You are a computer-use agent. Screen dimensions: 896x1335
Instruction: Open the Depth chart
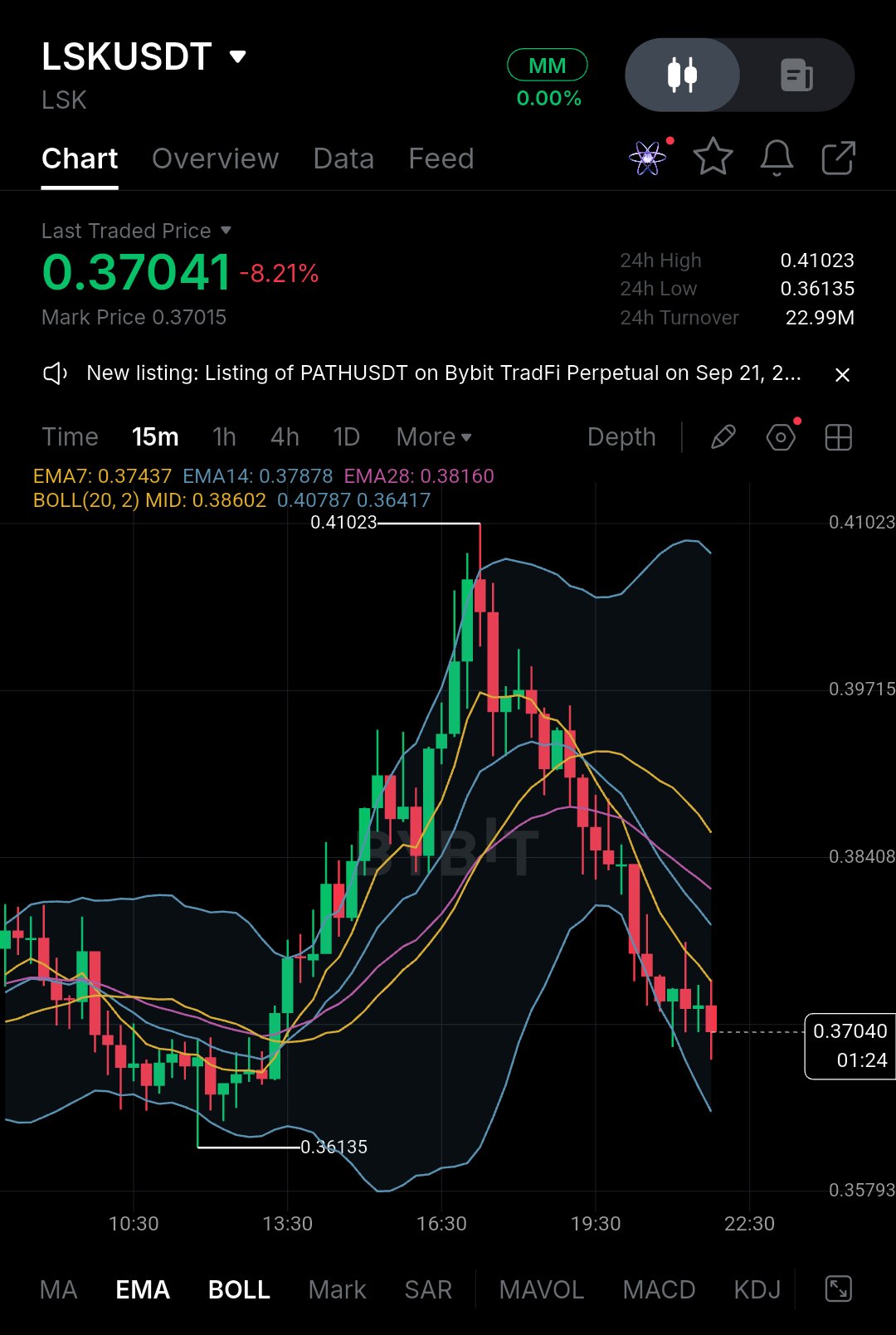click(621, 437)
